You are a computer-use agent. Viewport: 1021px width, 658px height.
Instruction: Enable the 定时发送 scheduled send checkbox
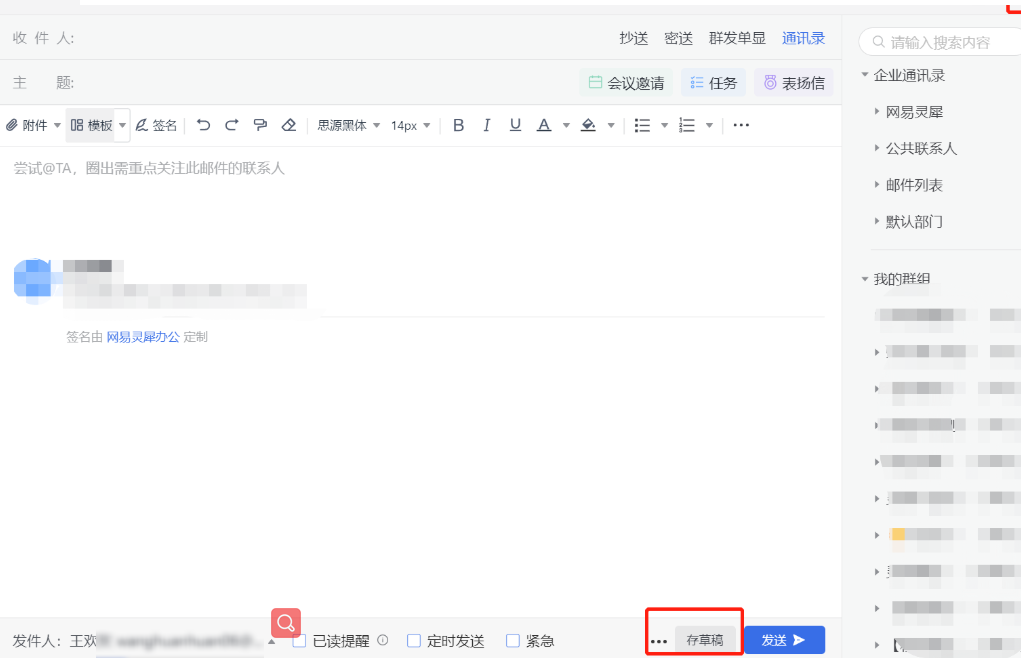click(413, 641)
